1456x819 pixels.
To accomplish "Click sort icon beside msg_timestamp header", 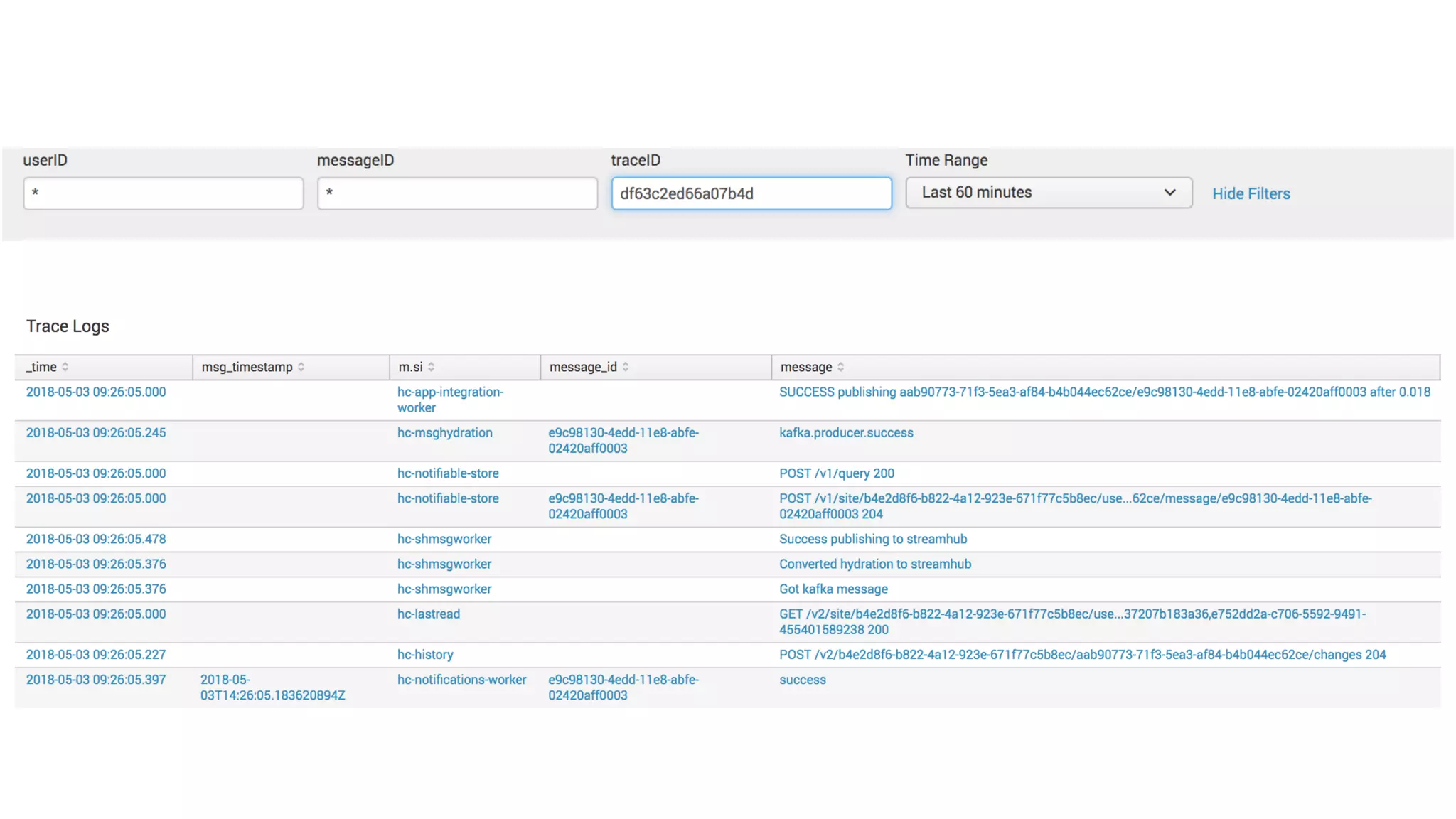I will (301, 367).
